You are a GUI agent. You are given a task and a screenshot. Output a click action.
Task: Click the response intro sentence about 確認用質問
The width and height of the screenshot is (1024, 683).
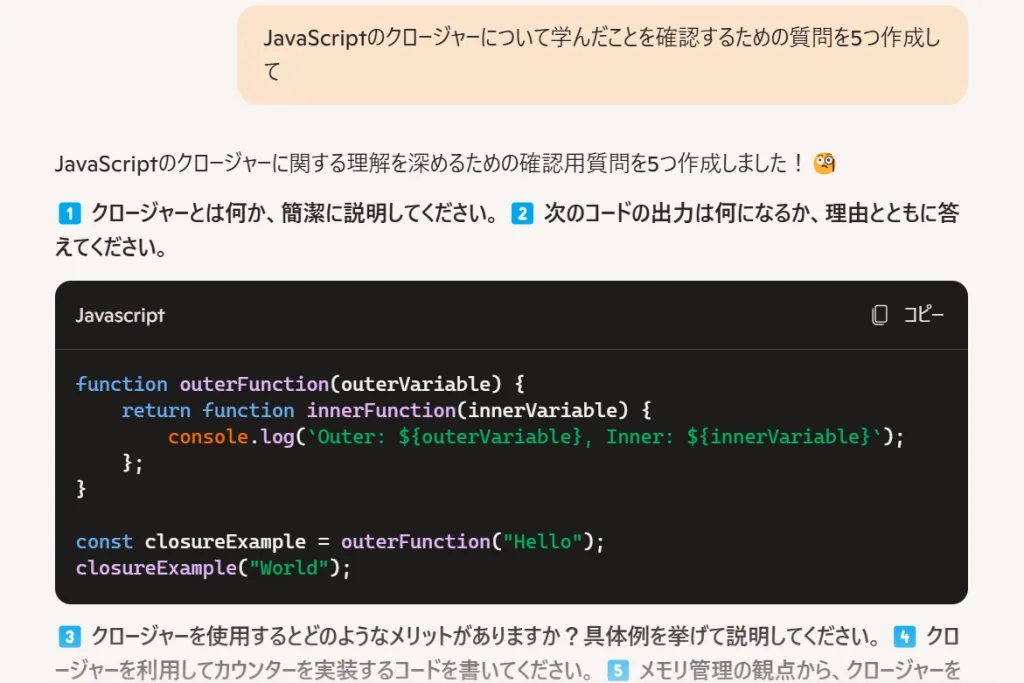point(430,164)
